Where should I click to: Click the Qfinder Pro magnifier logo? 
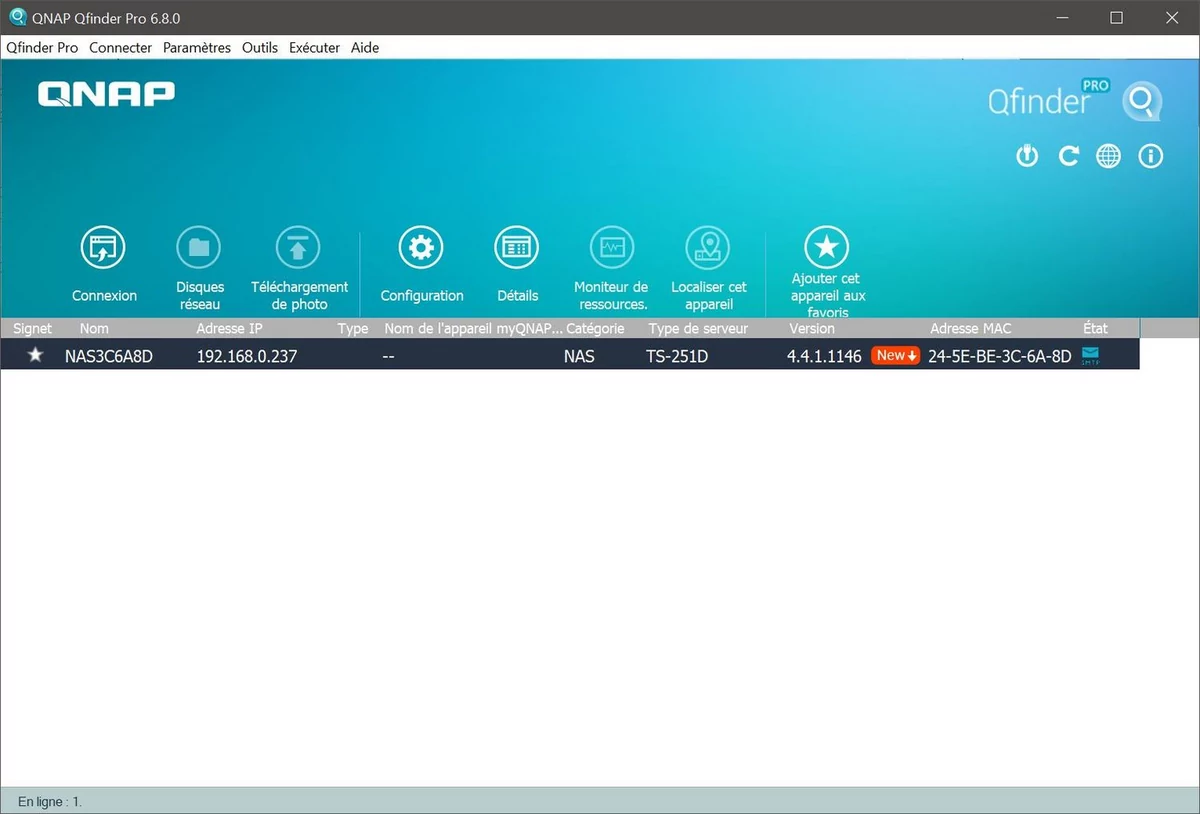point(1142,101)
